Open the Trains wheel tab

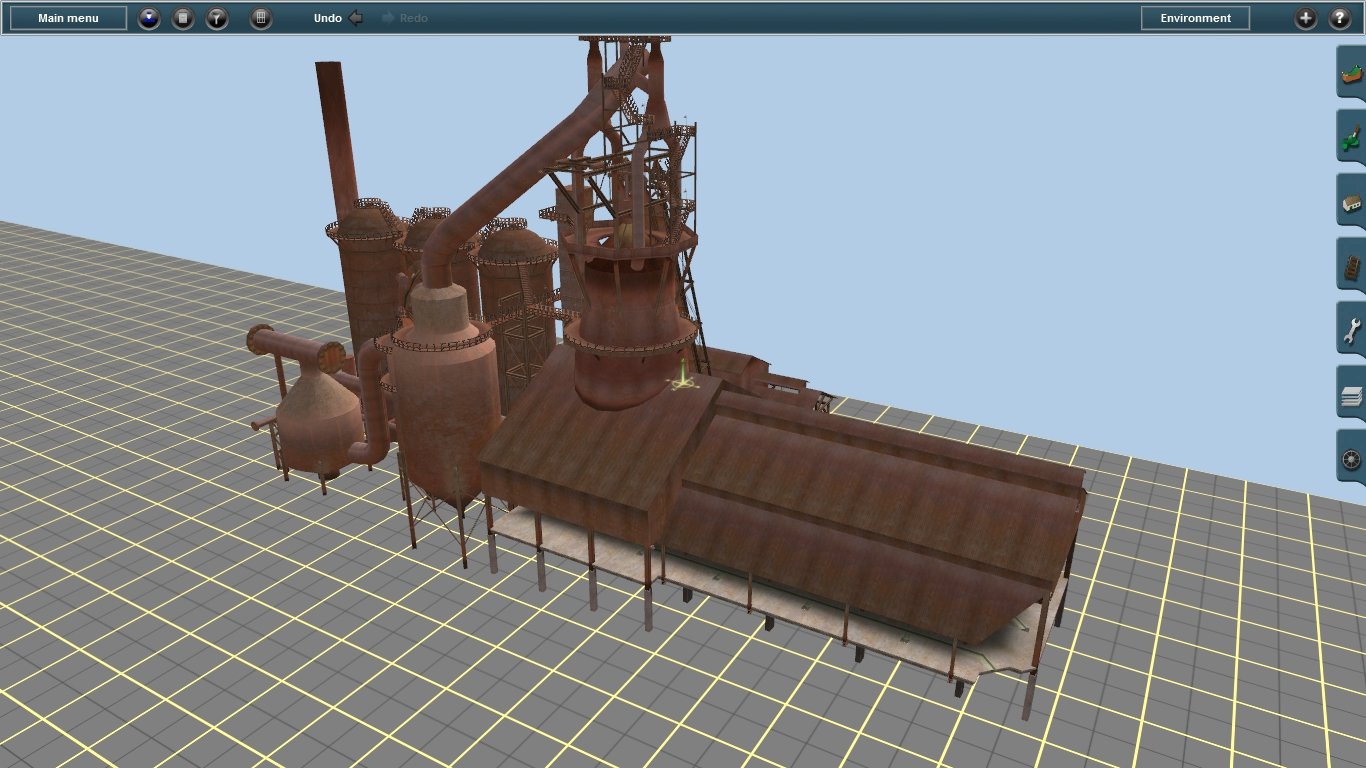tap(1351, 459)
